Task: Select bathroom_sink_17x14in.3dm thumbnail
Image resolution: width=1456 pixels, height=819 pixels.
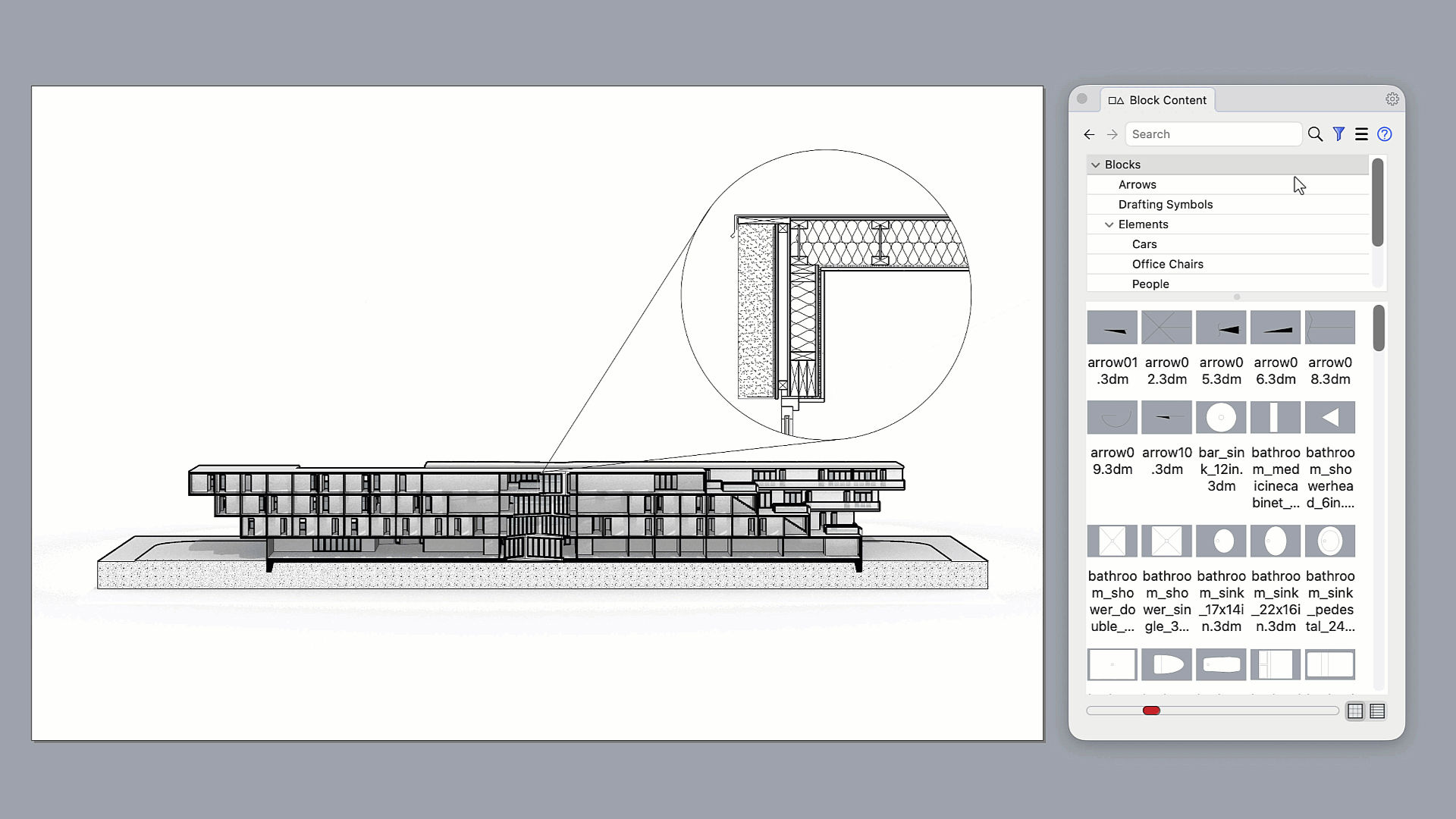Action: (x=1222, y=541)
